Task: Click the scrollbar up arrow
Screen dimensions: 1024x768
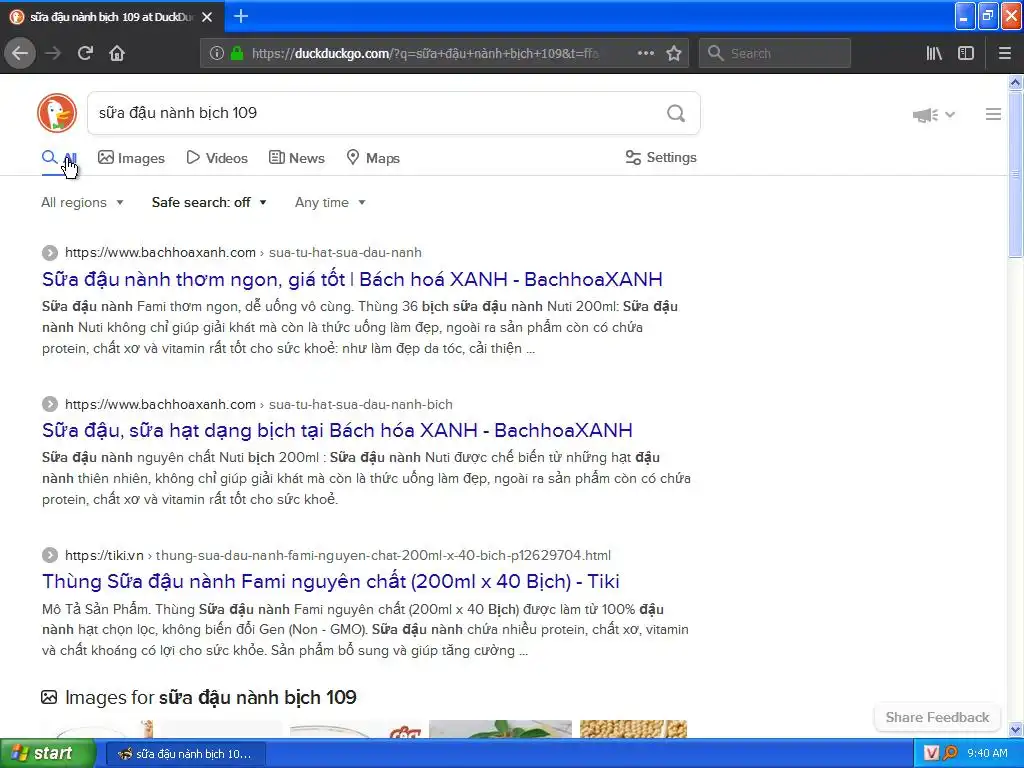Action: (x=1015, y=82)
